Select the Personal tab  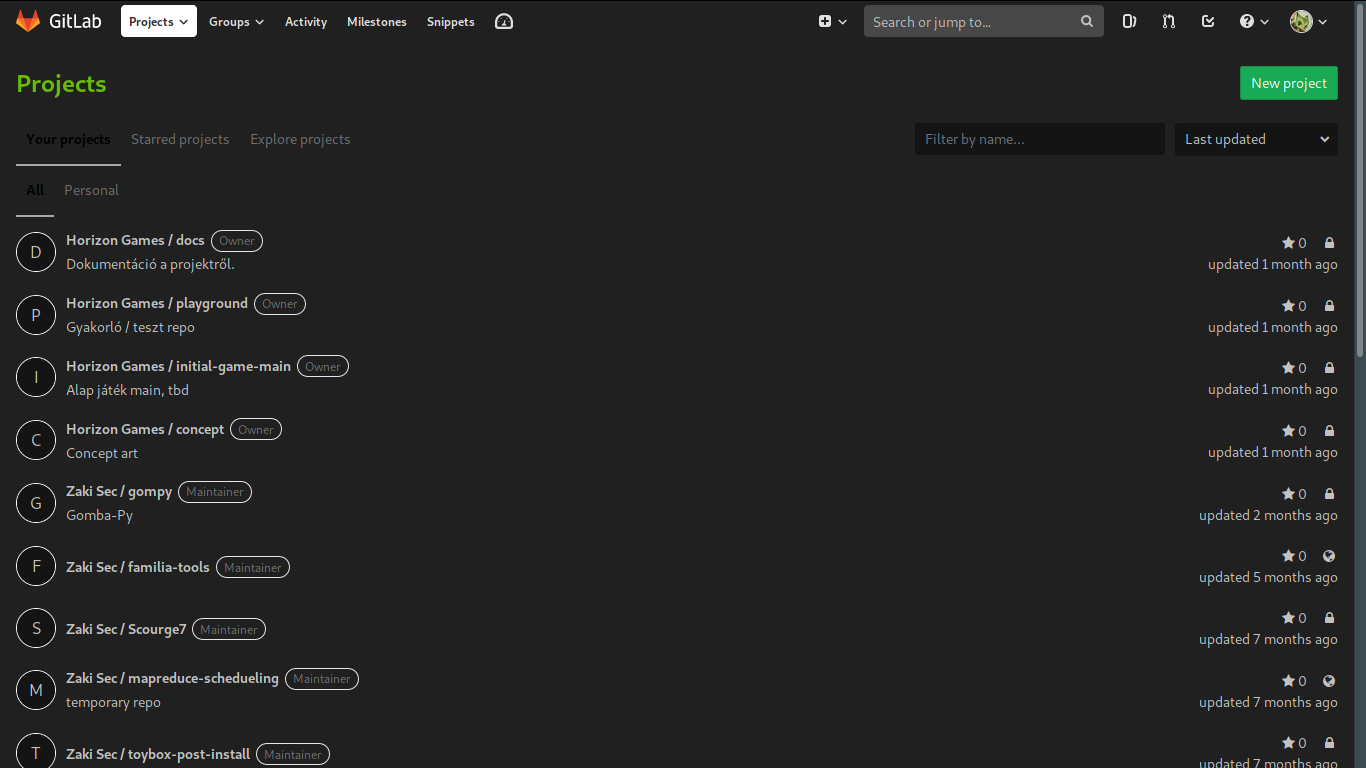[x=91, y=190]
